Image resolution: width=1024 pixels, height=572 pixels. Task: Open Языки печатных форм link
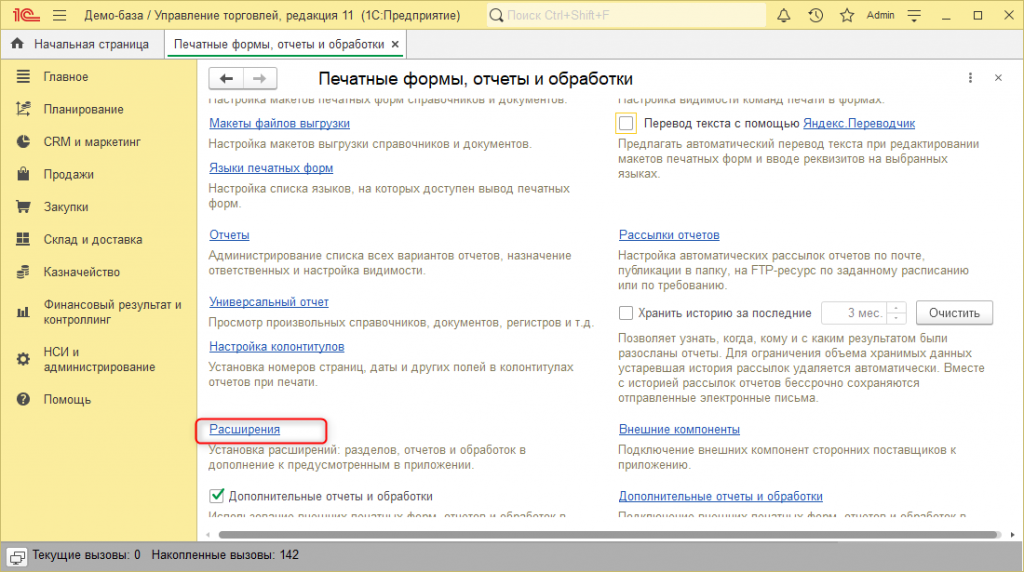tap(271, 168)
